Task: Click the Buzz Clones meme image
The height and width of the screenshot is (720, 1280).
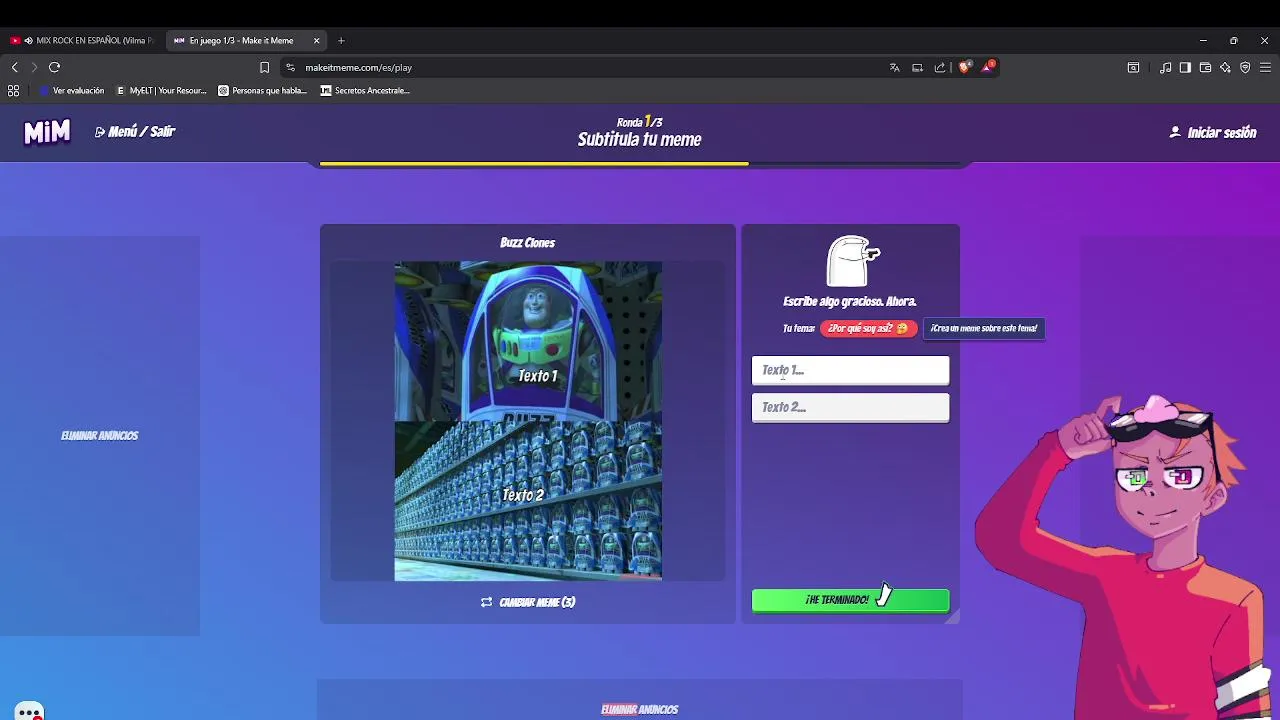Action: pyautogui.click(x=528, y=421)
